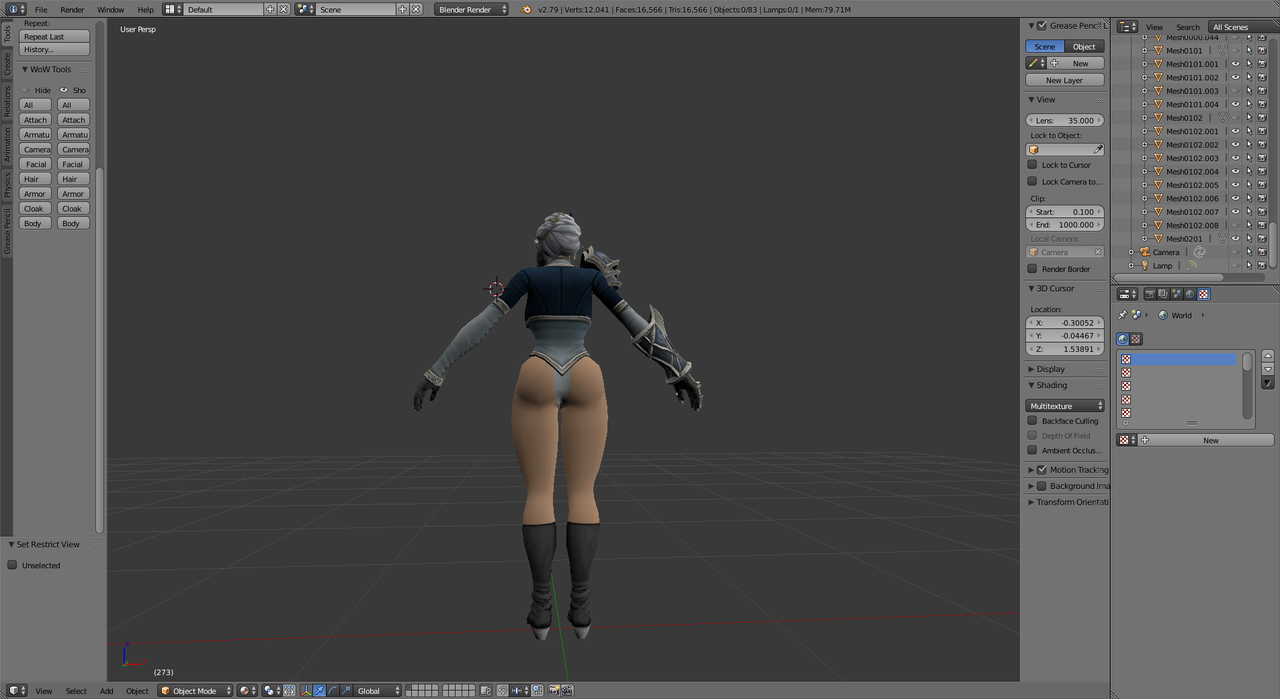Expand the Camera item in outliner
The height and width of the screenshot is (699, 1280).
click(1131, 252)
